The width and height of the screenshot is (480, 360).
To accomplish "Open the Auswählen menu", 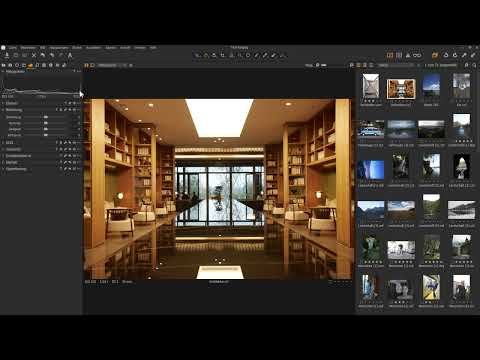I will (93, 48).
